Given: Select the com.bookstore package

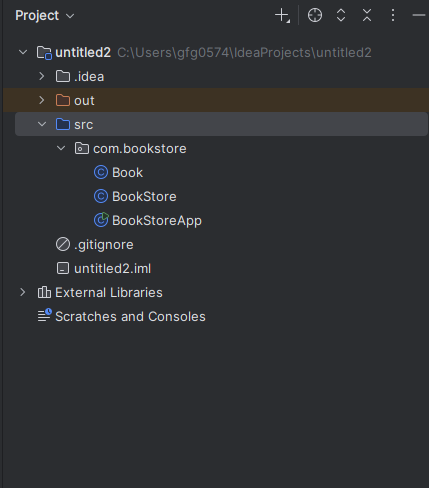Looking at the screenshot, I should tap(140, 149).
